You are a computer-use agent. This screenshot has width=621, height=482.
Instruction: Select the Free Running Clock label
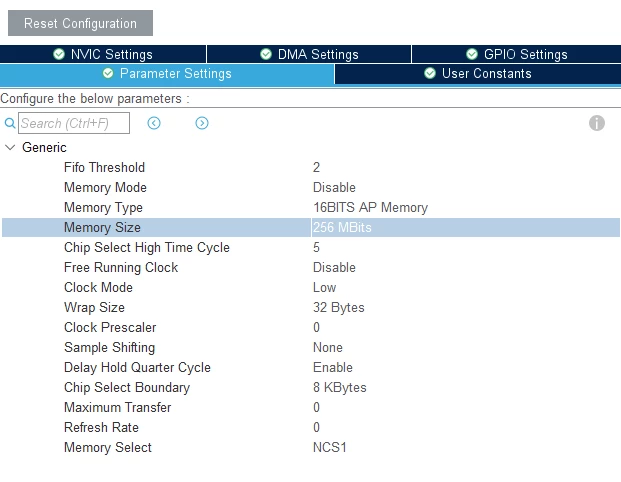coord(121,267)
